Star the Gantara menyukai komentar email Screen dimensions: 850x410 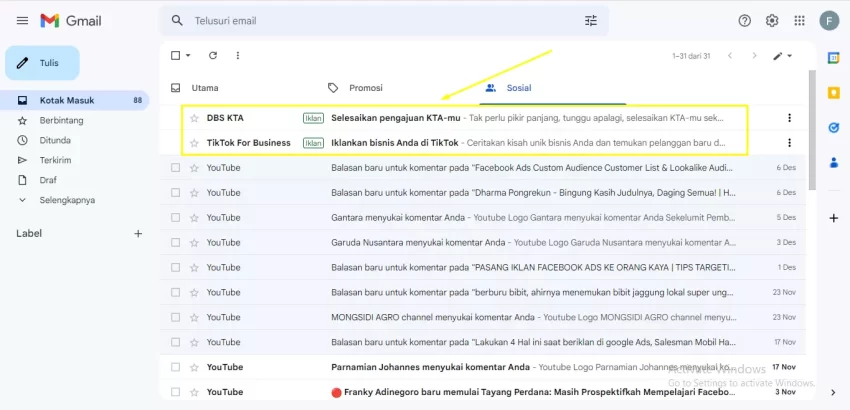pos(194,217)
